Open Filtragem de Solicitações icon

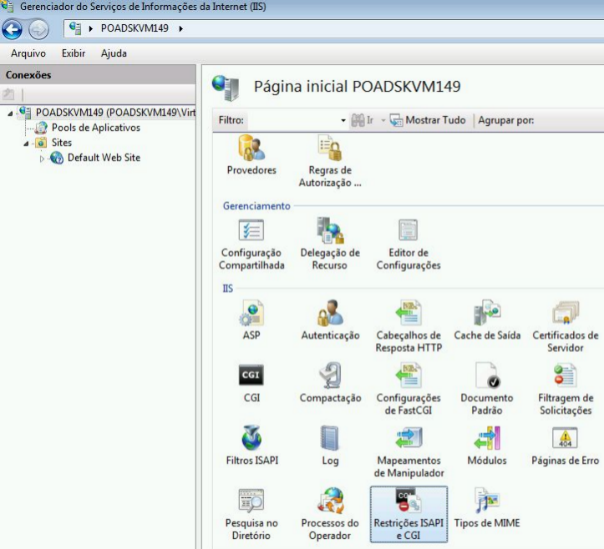point(565,375)
